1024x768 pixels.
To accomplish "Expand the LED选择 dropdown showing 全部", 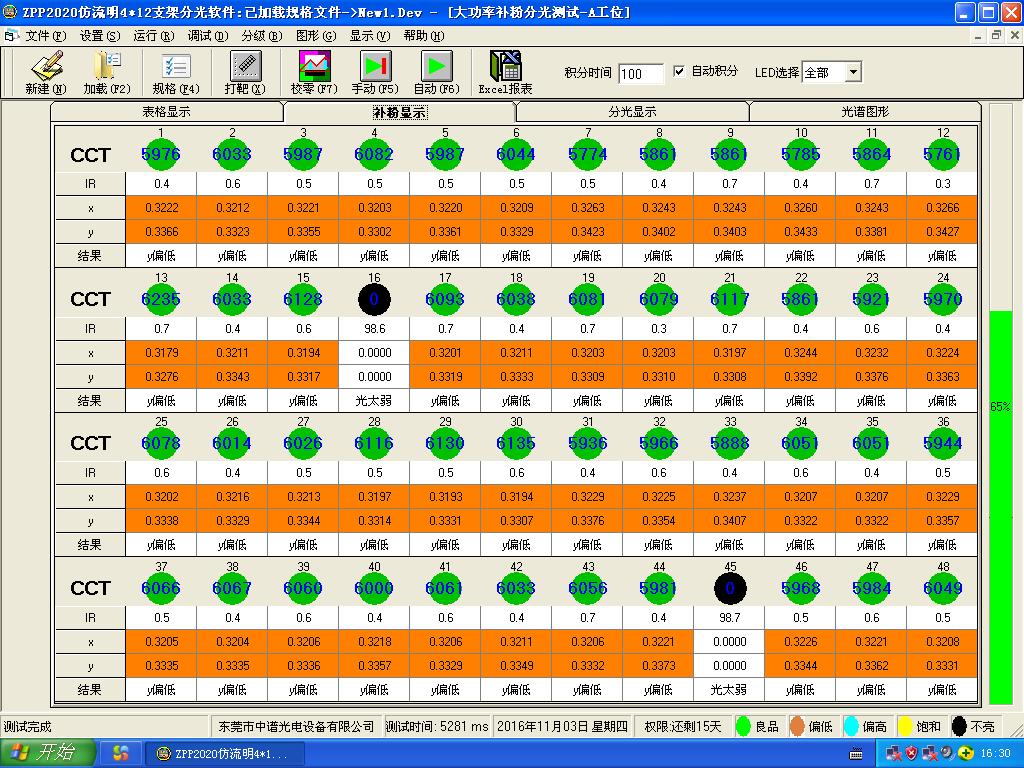I will pyautogui.click(x=853, y=72).
